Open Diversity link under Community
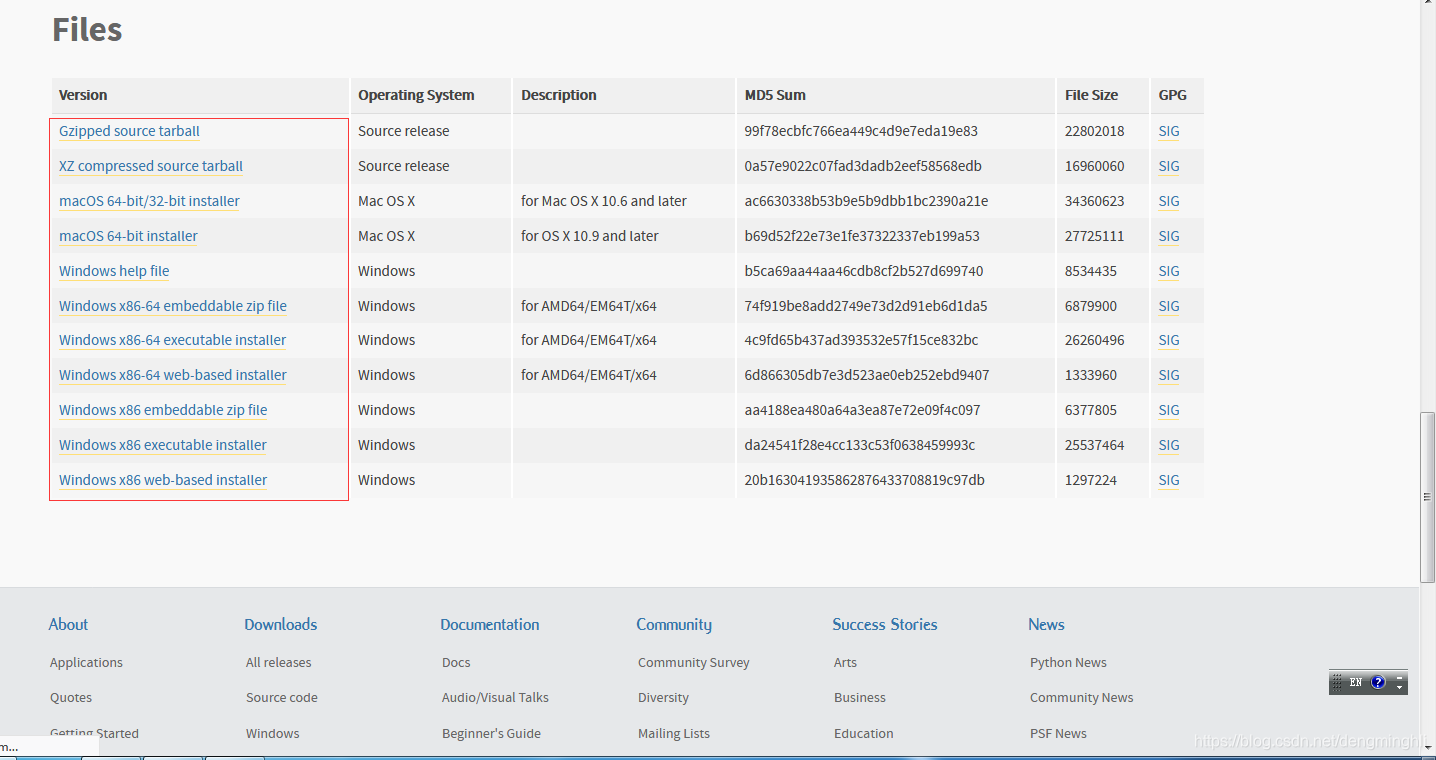 [x=663, y=697]
